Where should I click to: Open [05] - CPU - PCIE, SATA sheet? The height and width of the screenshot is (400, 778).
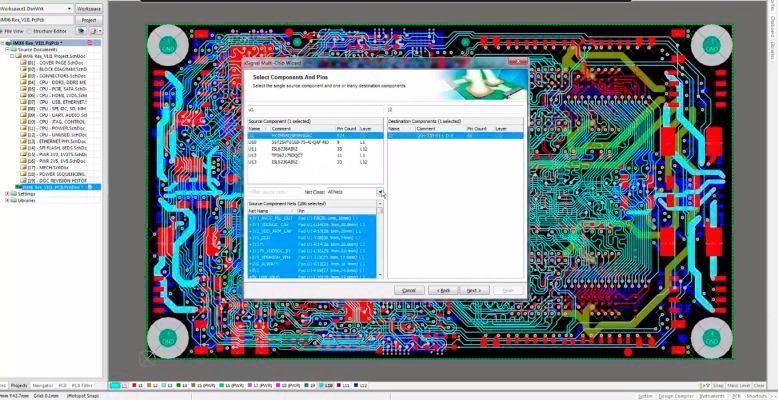(53, 89)
